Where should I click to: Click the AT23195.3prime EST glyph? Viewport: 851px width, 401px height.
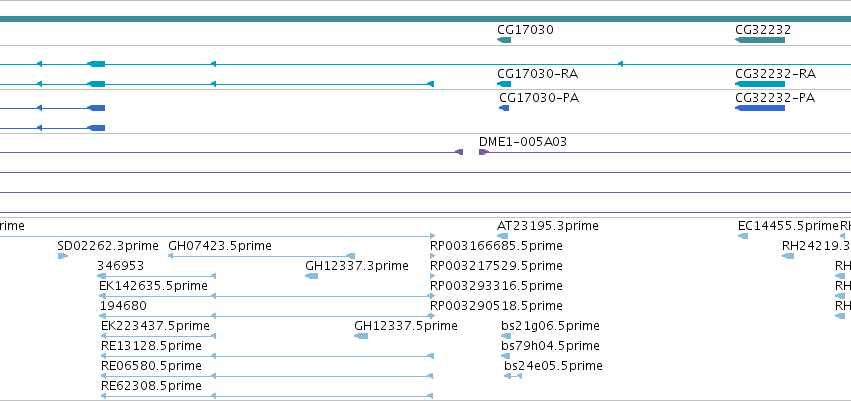[502, 236]
